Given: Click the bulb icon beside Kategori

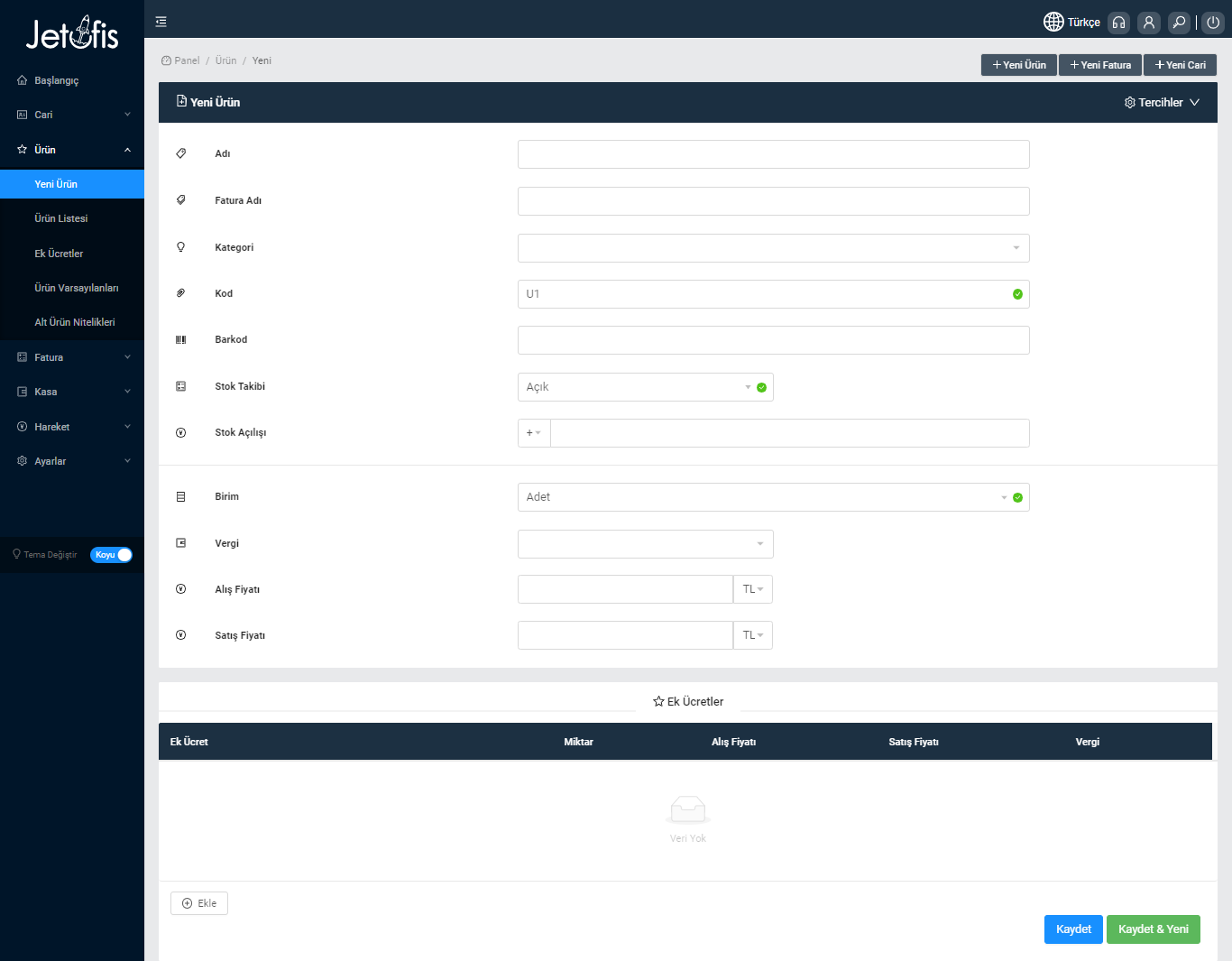Looking at the screenshot, I should (x=180, y=247).
